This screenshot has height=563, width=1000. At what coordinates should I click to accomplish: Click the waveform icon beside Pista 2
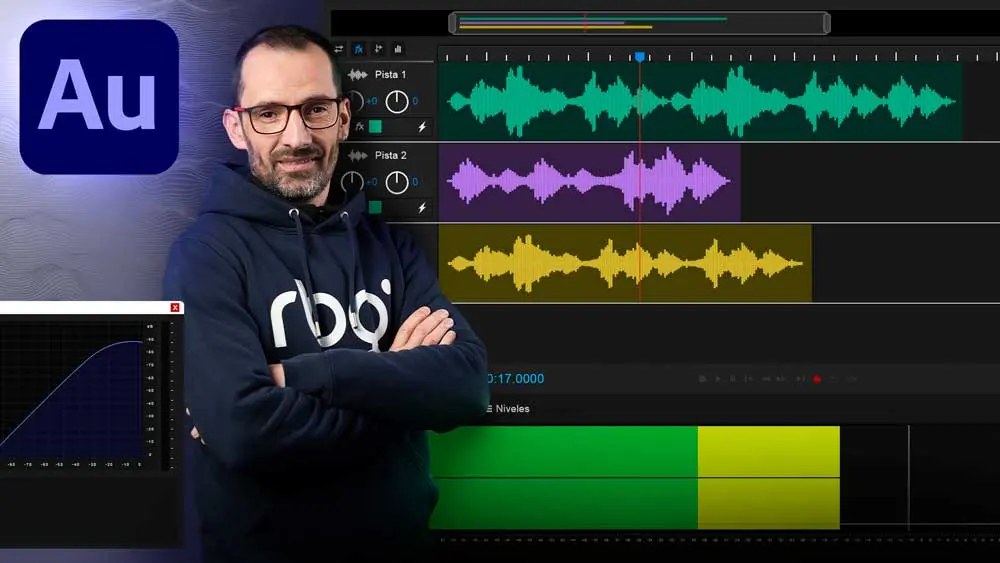click(357, 155)
